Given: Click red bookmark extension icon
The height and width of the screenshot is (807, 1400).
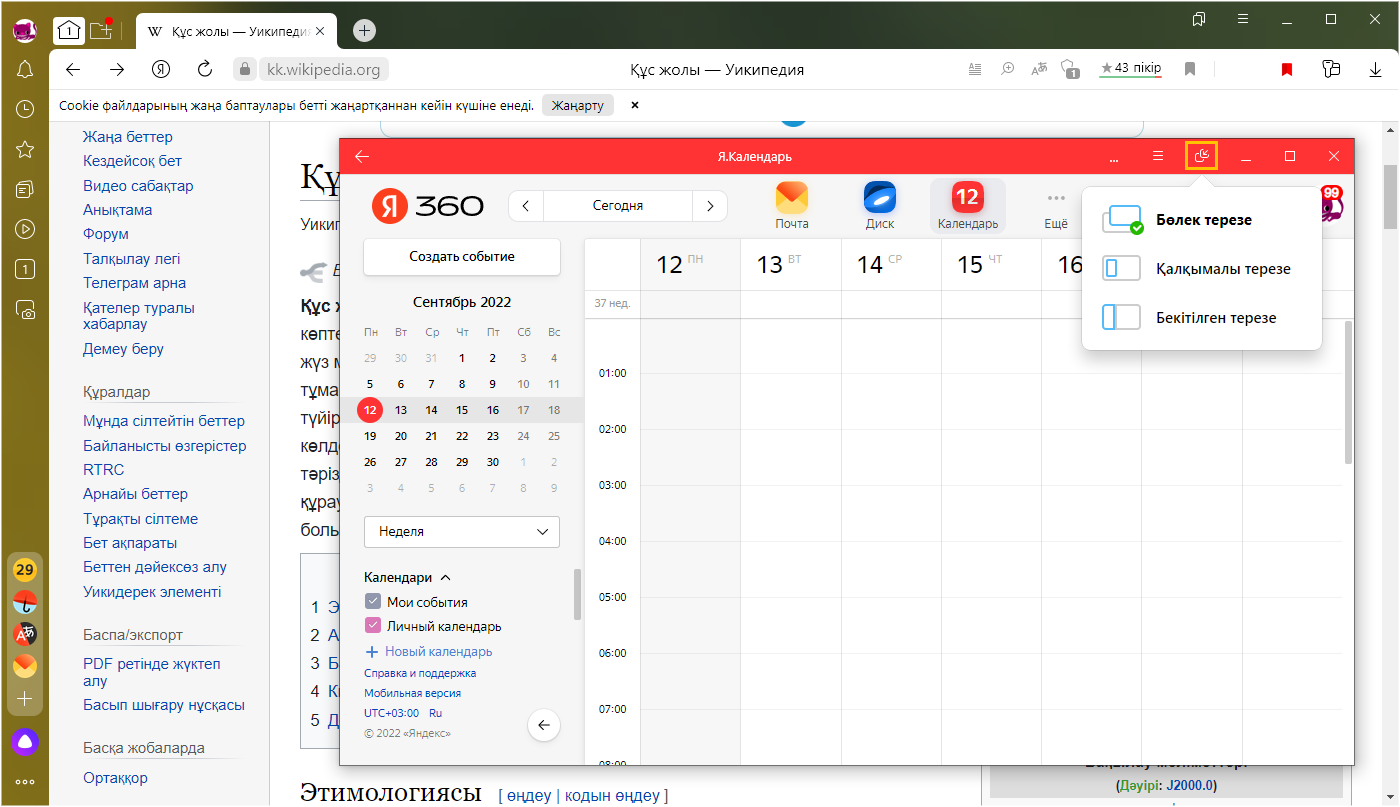Looking at the screenshot, I should click(1287, 69).
